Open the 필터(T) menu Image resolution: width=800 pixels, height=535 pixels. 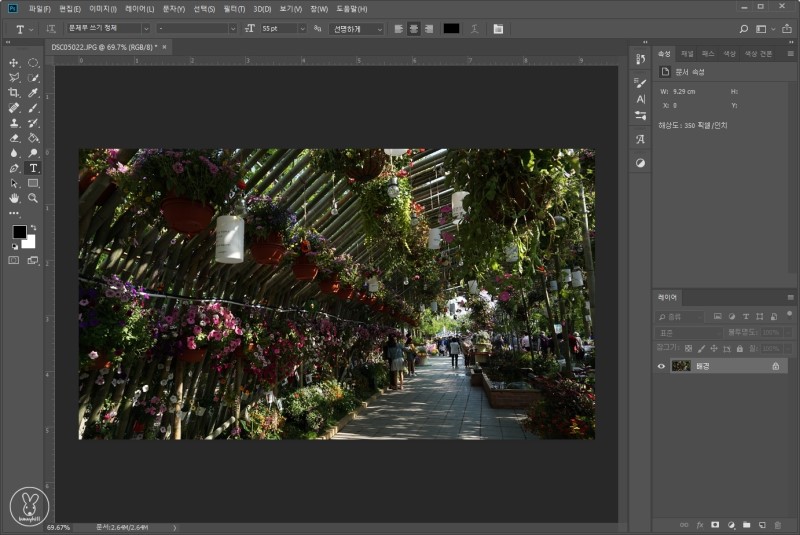click(x=234, y=9)
